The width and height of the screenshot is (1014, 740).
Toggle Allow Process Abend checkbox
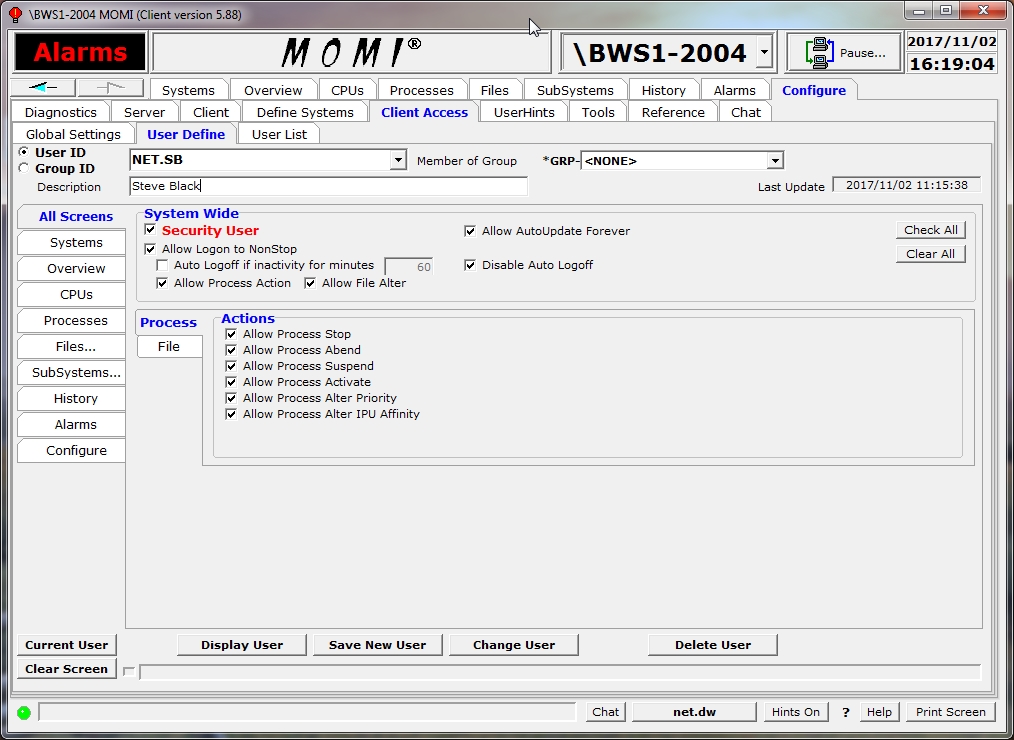(x=231, y=350)
